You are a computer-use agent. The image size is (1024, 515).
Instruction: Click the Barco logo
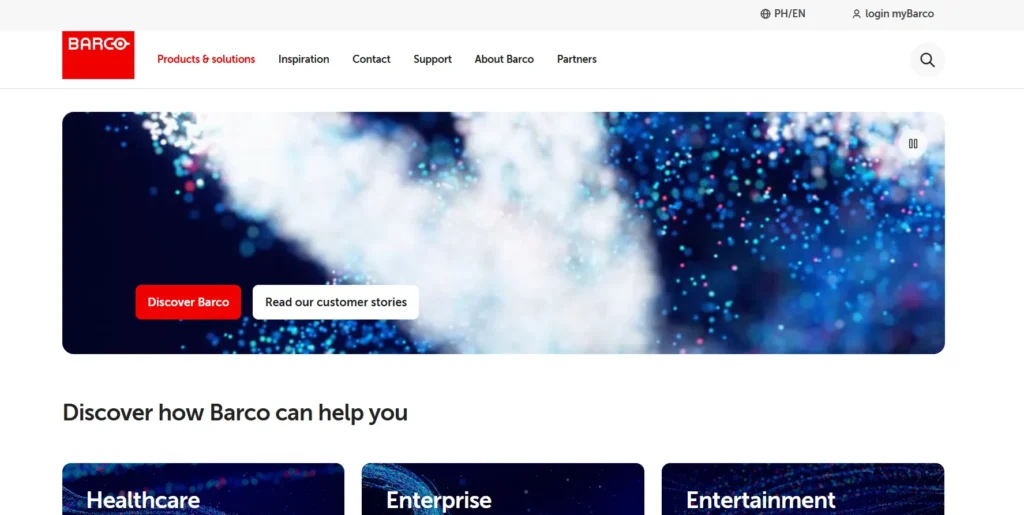pos(98,55)
